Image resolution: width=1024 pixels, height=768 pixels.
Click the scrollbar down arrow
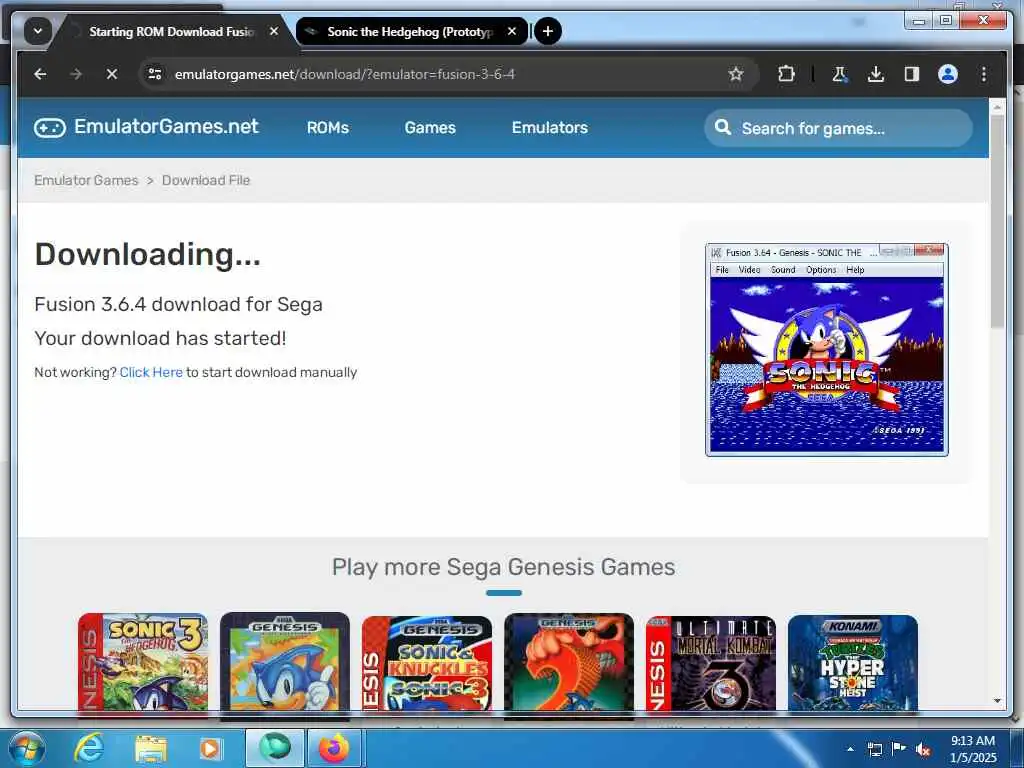(x=997, y=701)
